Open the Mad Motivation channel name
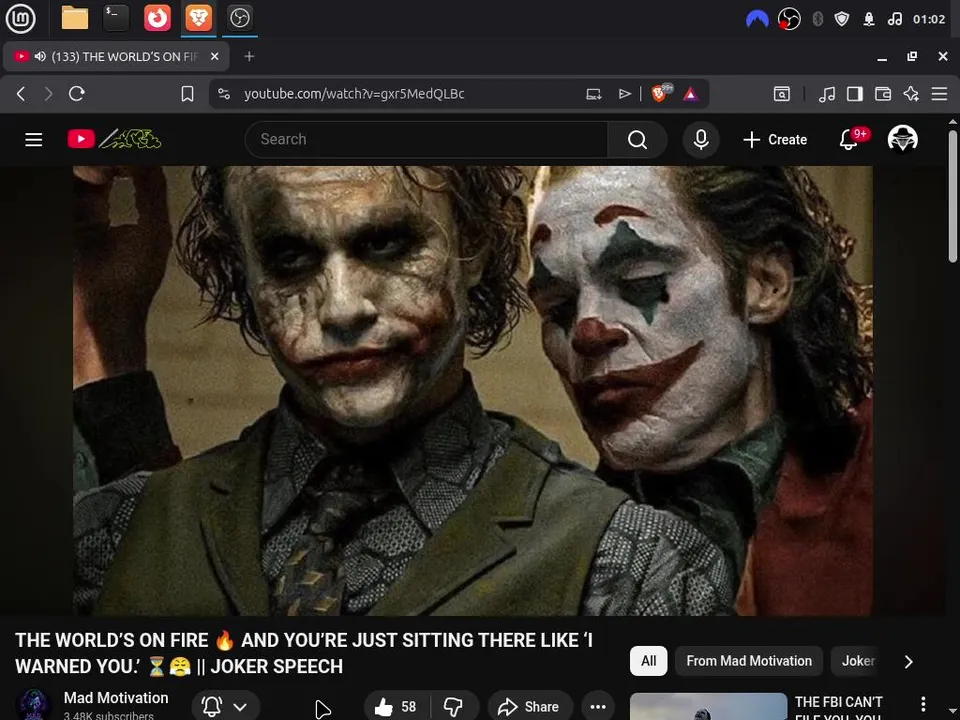The height and width of the screenshot is (720, 960). tap(116, 698)
